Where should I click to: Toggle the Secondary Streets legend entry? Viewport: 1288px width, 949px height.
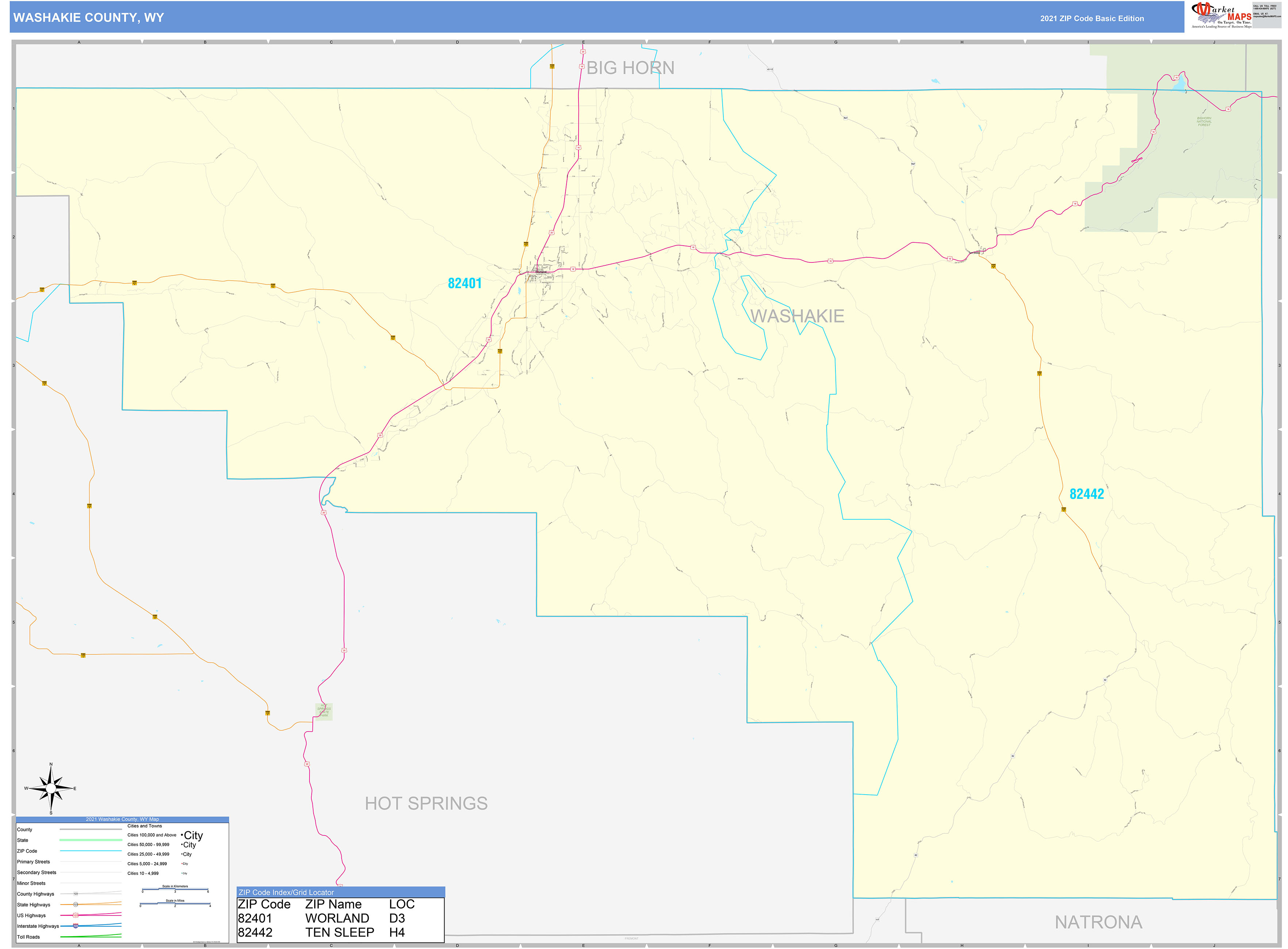pos(37,873)
